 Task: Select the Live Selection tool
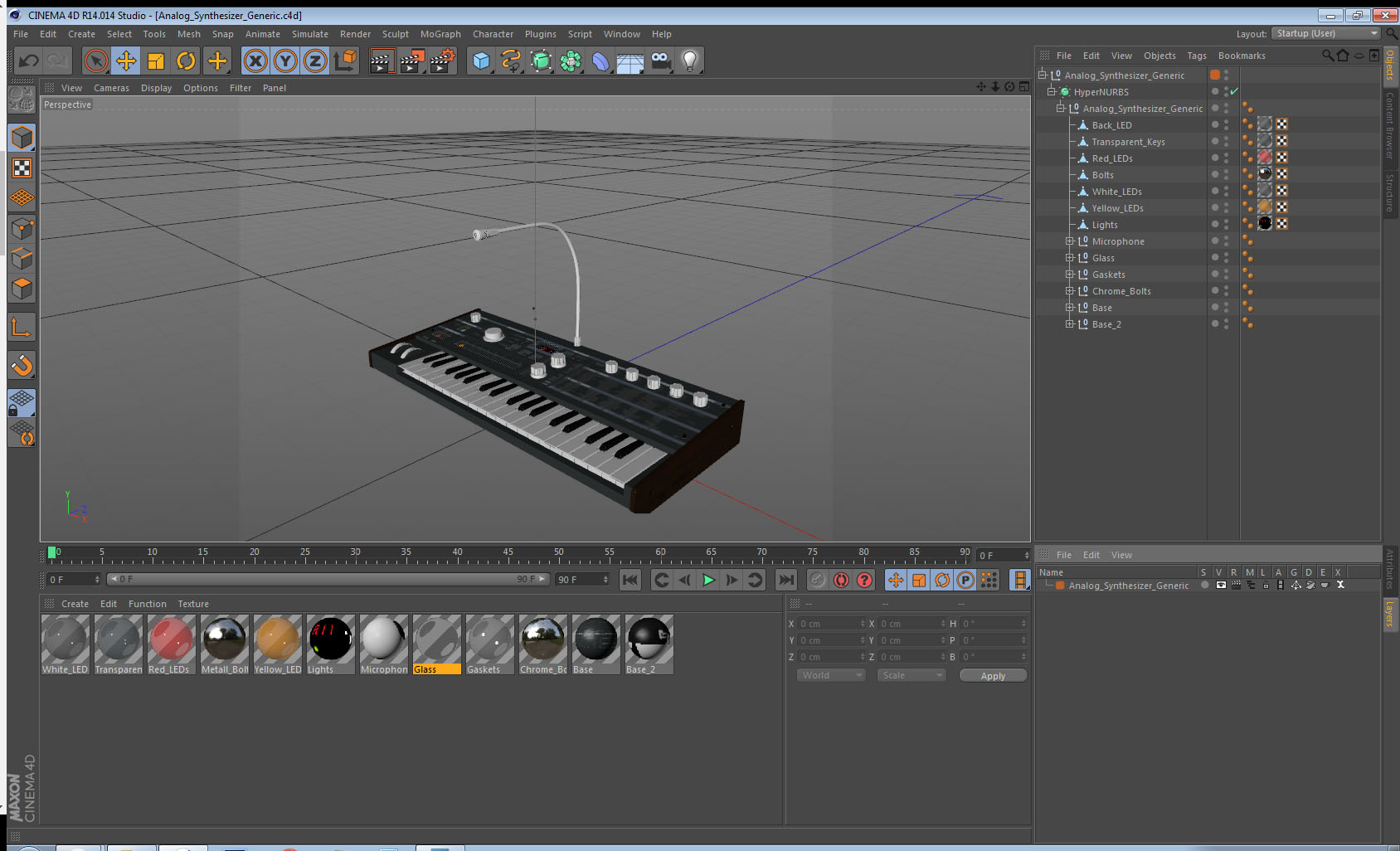coord(96,61)
